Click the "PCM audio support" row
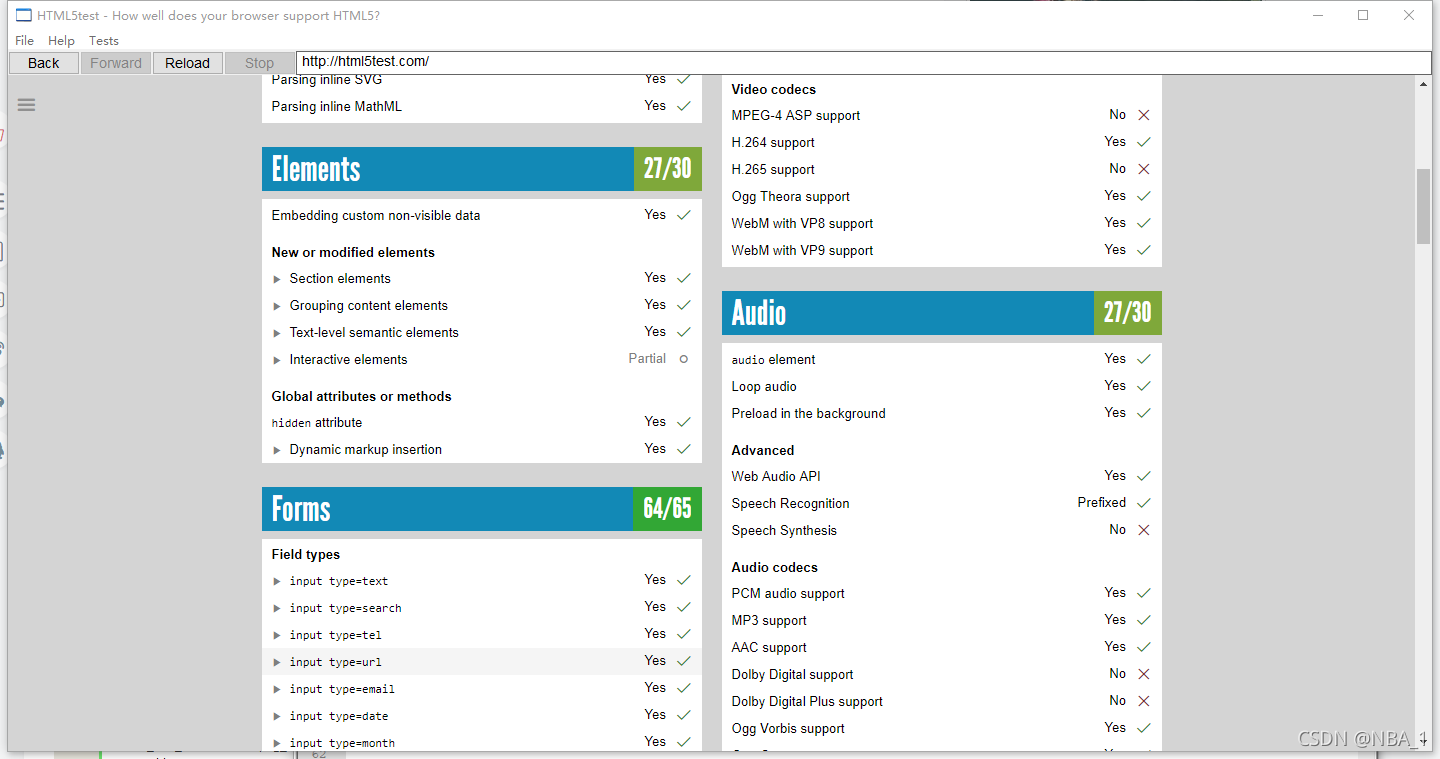The height and width of the screenshot is (759, 1440). [942, 593]
